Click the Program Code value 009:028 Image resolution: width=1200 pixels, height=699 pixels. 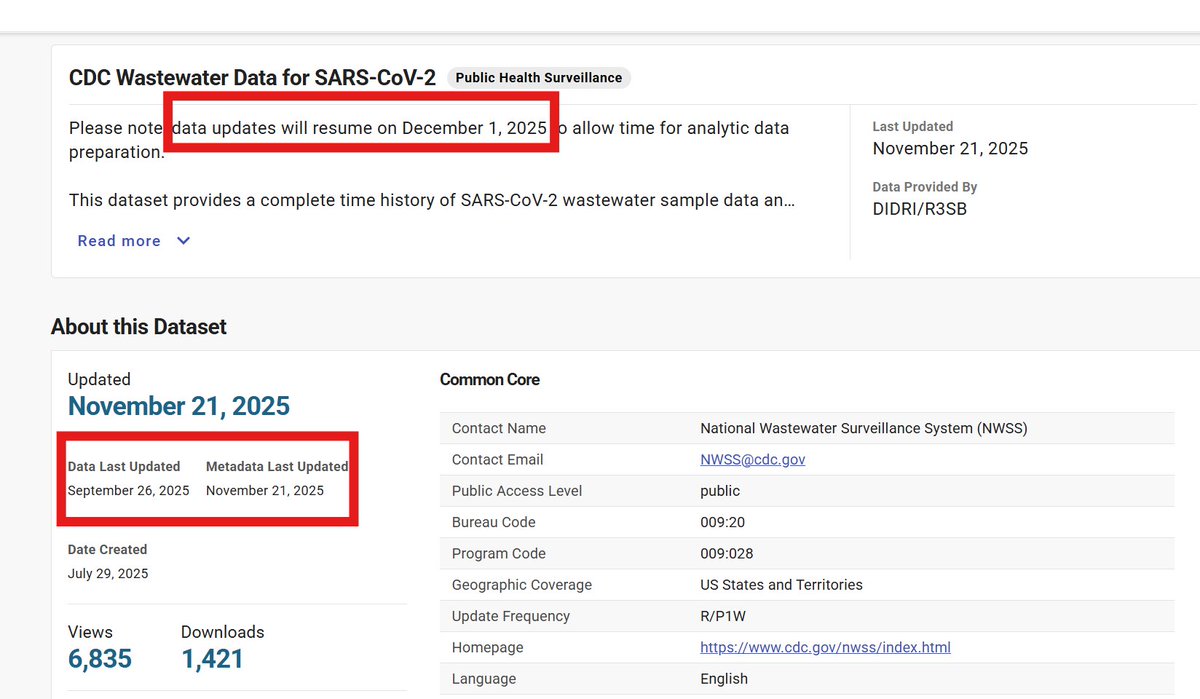tap(727, 554)
